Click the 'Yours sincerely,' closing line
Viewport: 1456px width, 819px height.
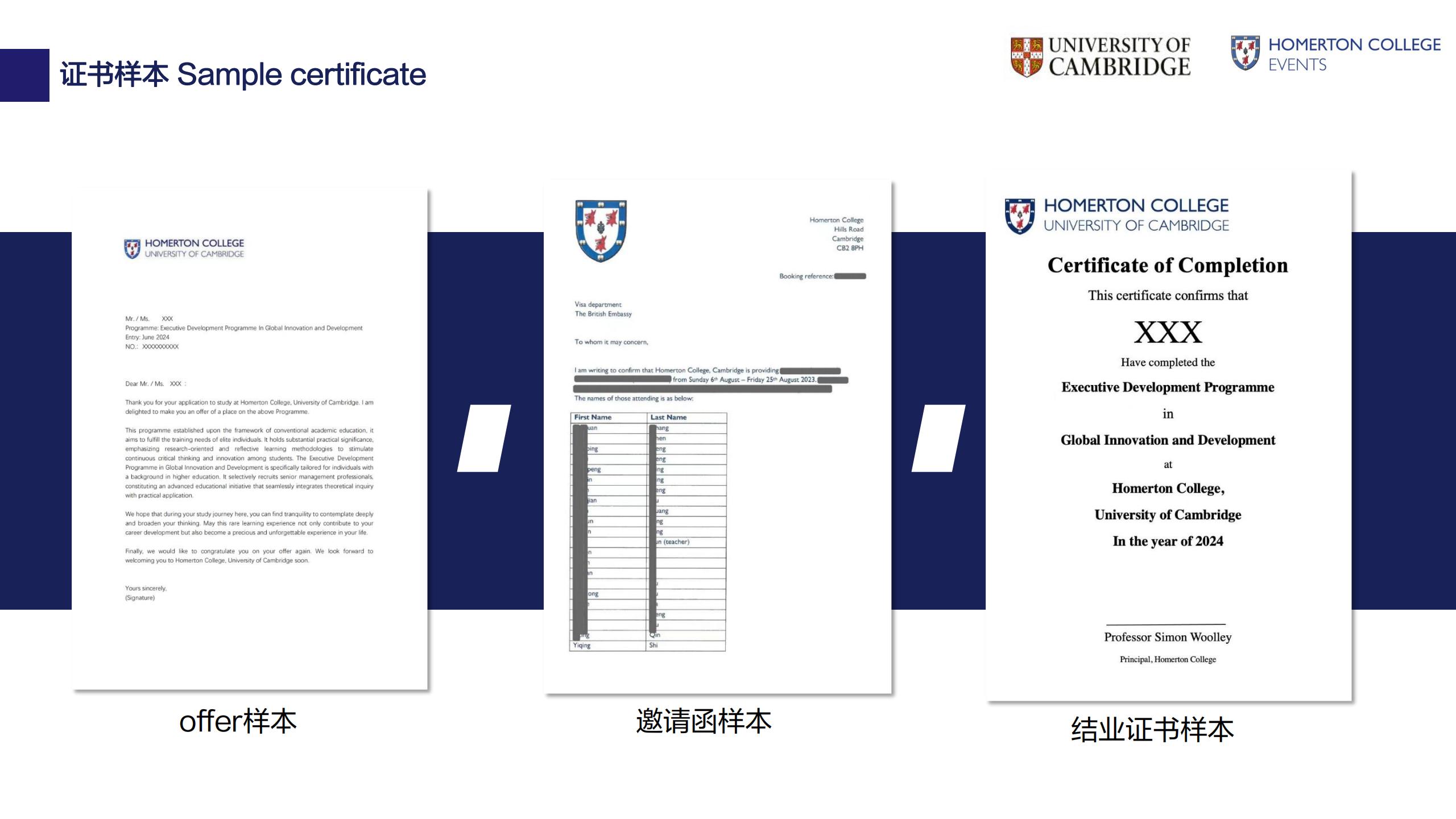146,589
